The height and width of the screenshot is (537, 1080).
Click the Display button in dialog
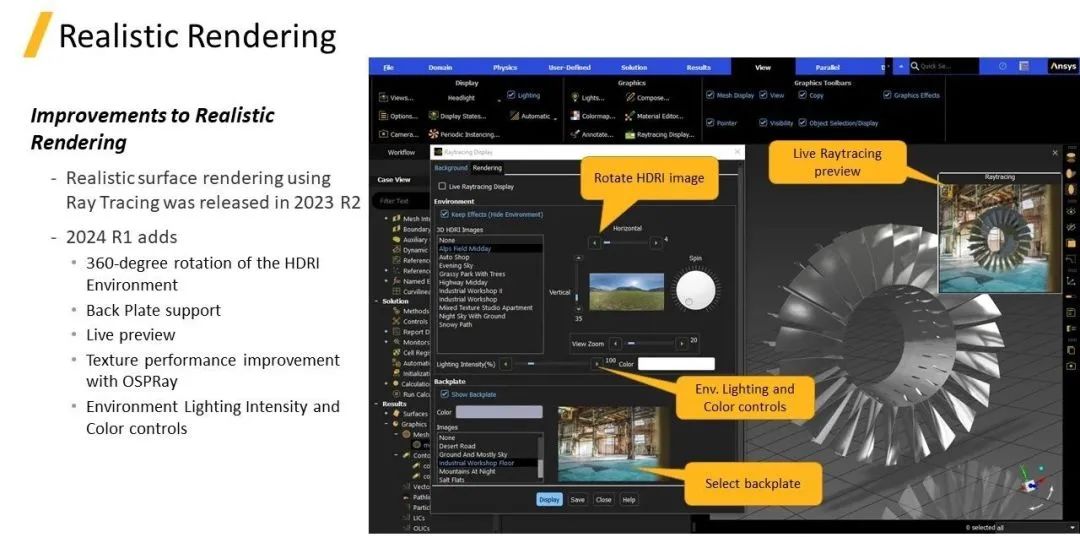(549, 499)
